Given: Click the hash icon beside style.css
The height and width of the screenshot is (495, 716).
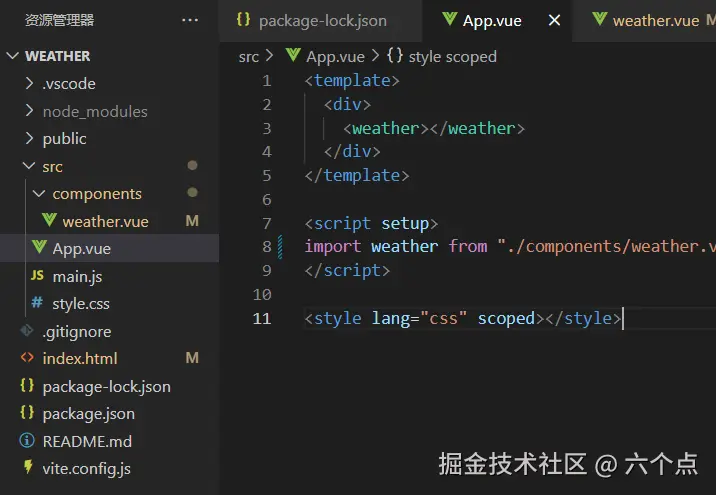Looking at the screenshot, I should coord(37,302).
